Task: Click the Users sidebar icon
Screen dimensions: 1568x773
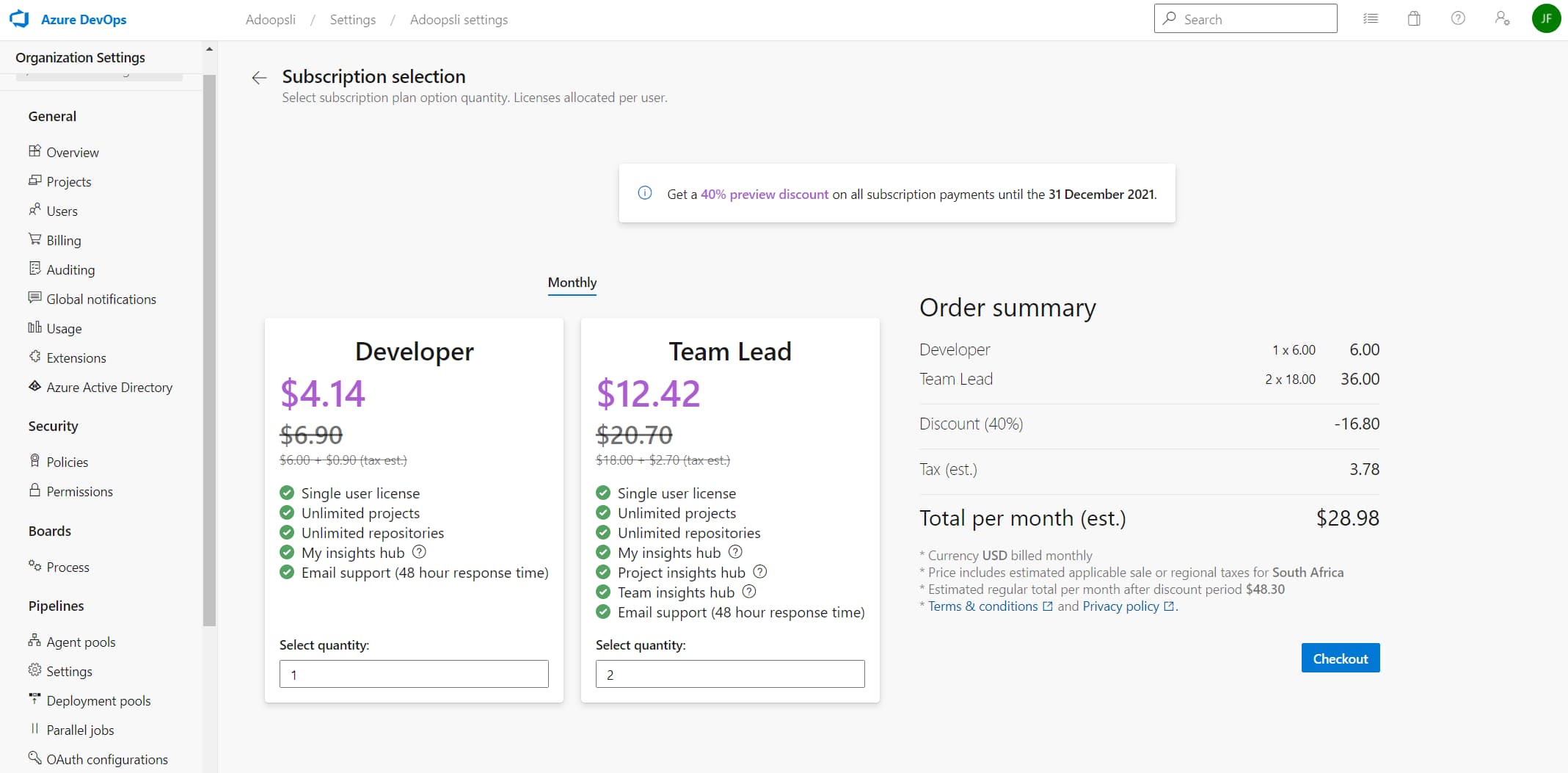Action: pyautogui.click(x=34, y=210)
